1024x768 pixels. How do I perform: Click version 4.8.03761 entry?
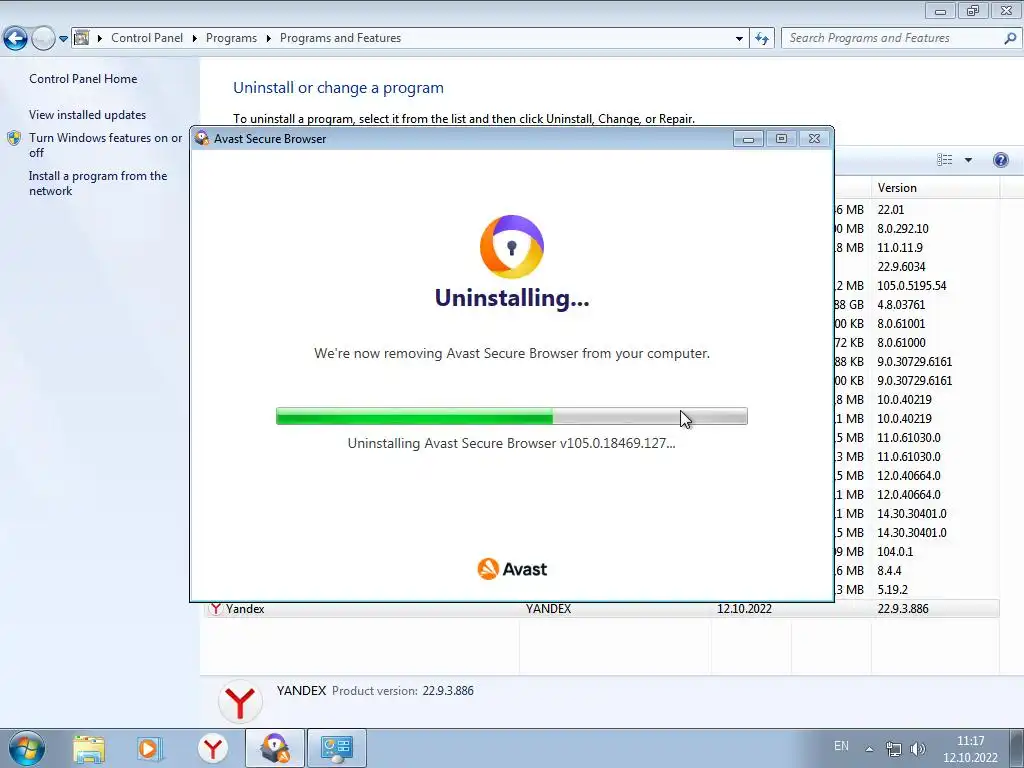pos(901,304)
